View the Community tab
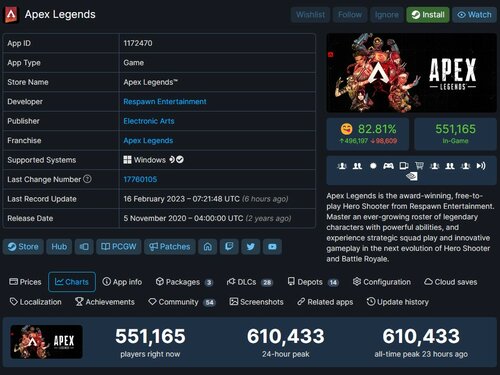 pyautogui.click(x=182, y=302)
